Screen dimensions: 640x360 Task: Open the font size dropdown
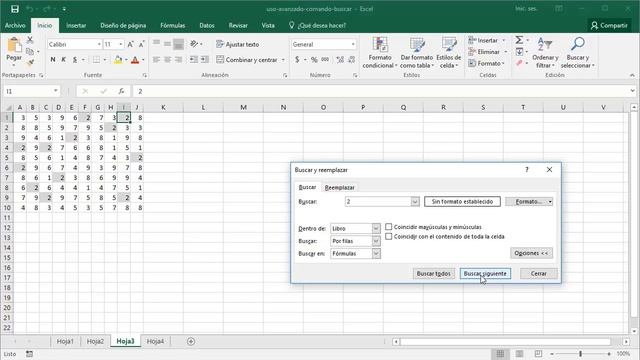121,44
